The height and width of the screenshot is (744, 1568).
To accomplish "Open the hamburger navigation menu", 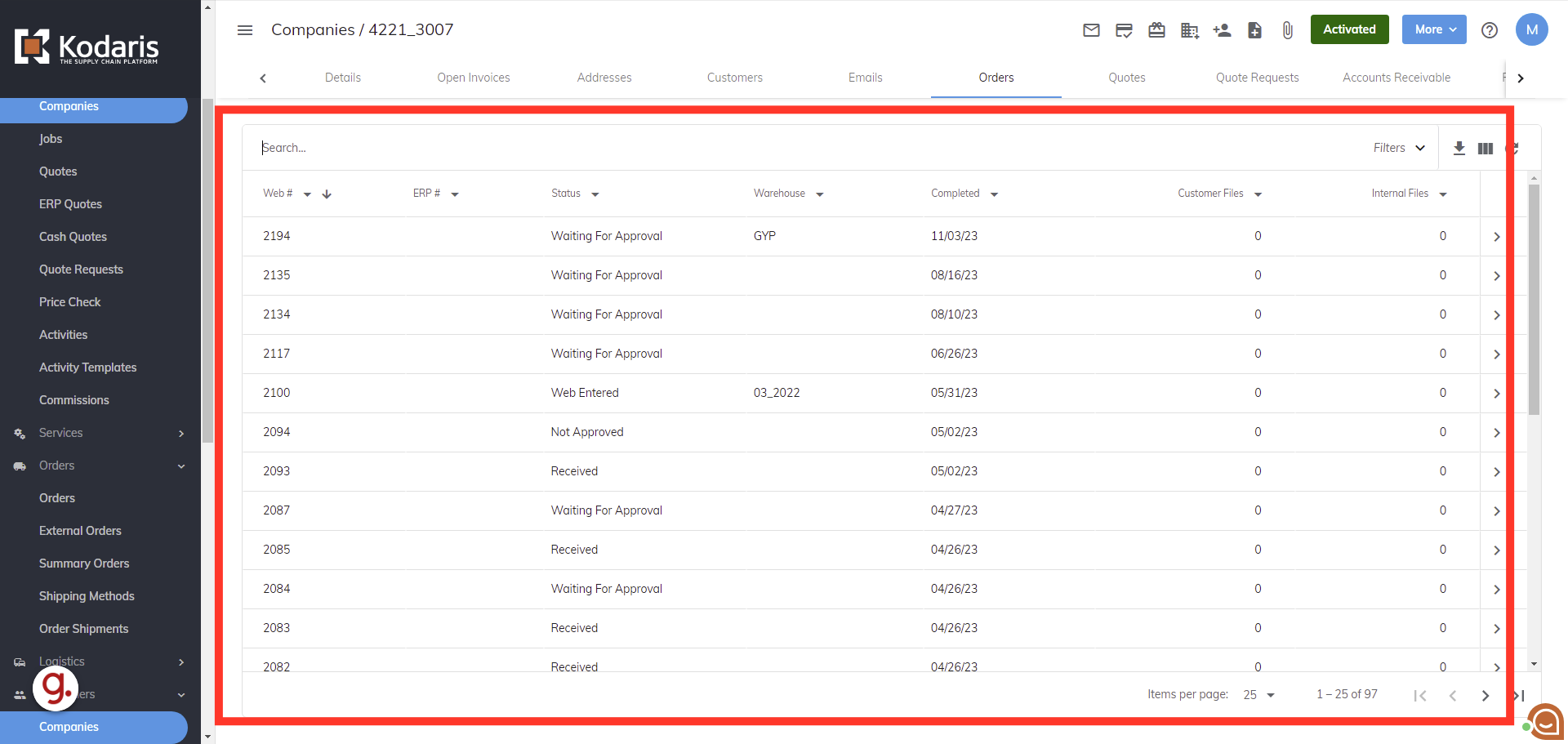I will (245, 30).
